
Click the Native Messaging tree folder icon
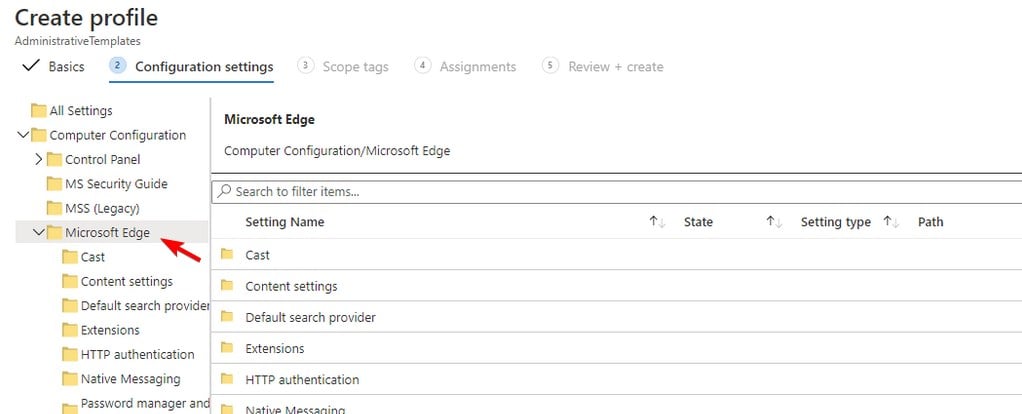(x=70, y=379)
